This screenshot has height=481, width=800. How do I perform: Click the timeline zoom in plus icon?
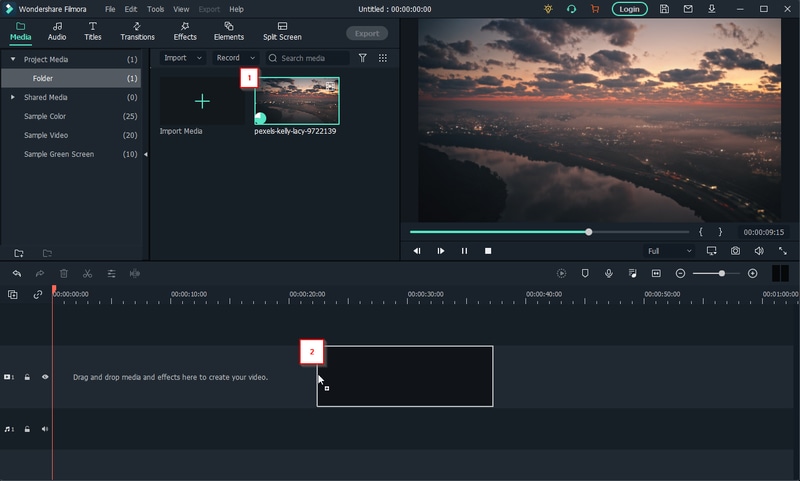(x=753, y=274)
